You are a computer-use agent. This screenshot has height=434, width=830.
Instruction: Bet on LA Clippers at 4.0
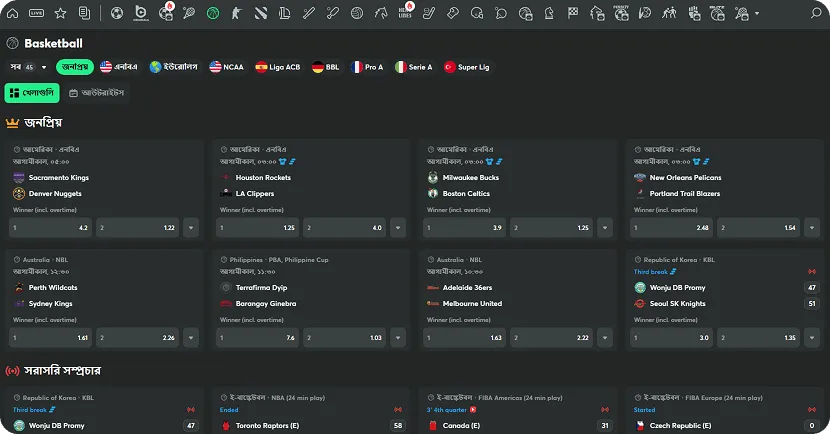[345, 228]
